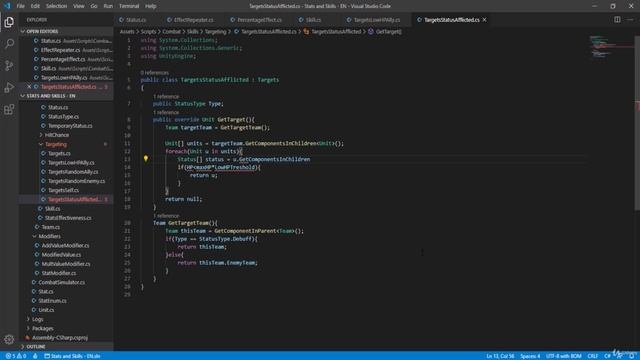640x360 pixels.
Task: Open the Edit menu
Action: point(35,6)
